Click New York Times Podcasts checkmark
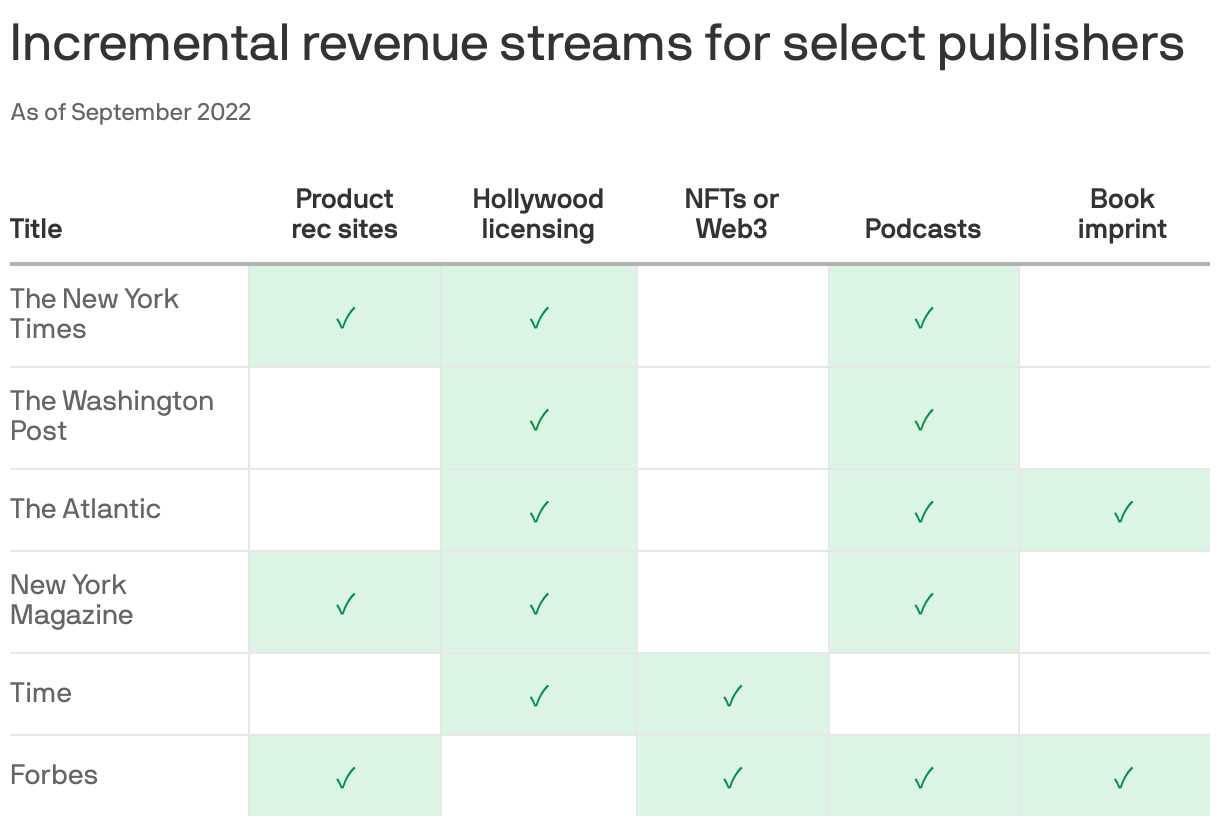1220x826 pixels. [x=924, y=319]
